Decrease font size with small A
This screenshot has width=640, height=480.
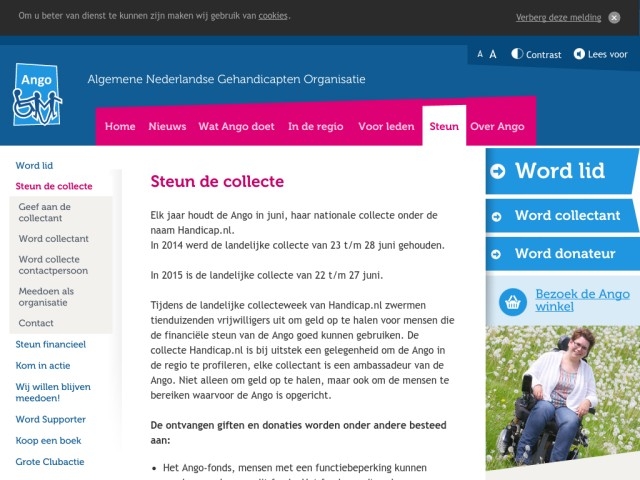pos(480,55)
